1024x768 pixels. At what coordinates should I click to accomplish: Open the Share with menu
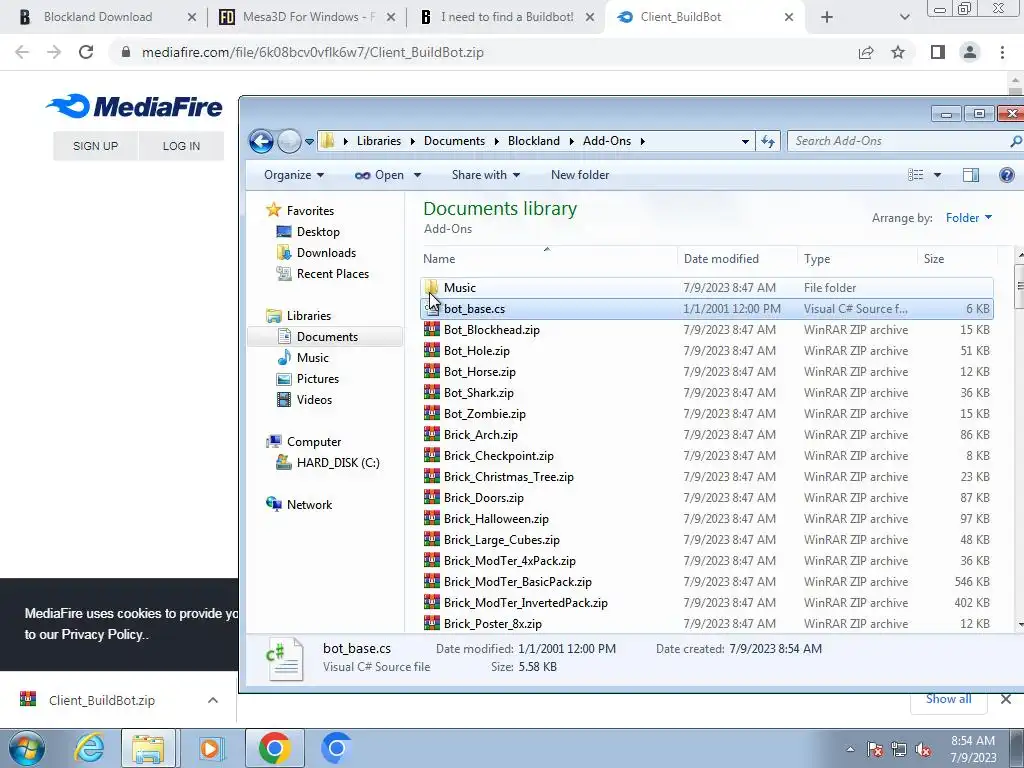(x=486, y=175)
